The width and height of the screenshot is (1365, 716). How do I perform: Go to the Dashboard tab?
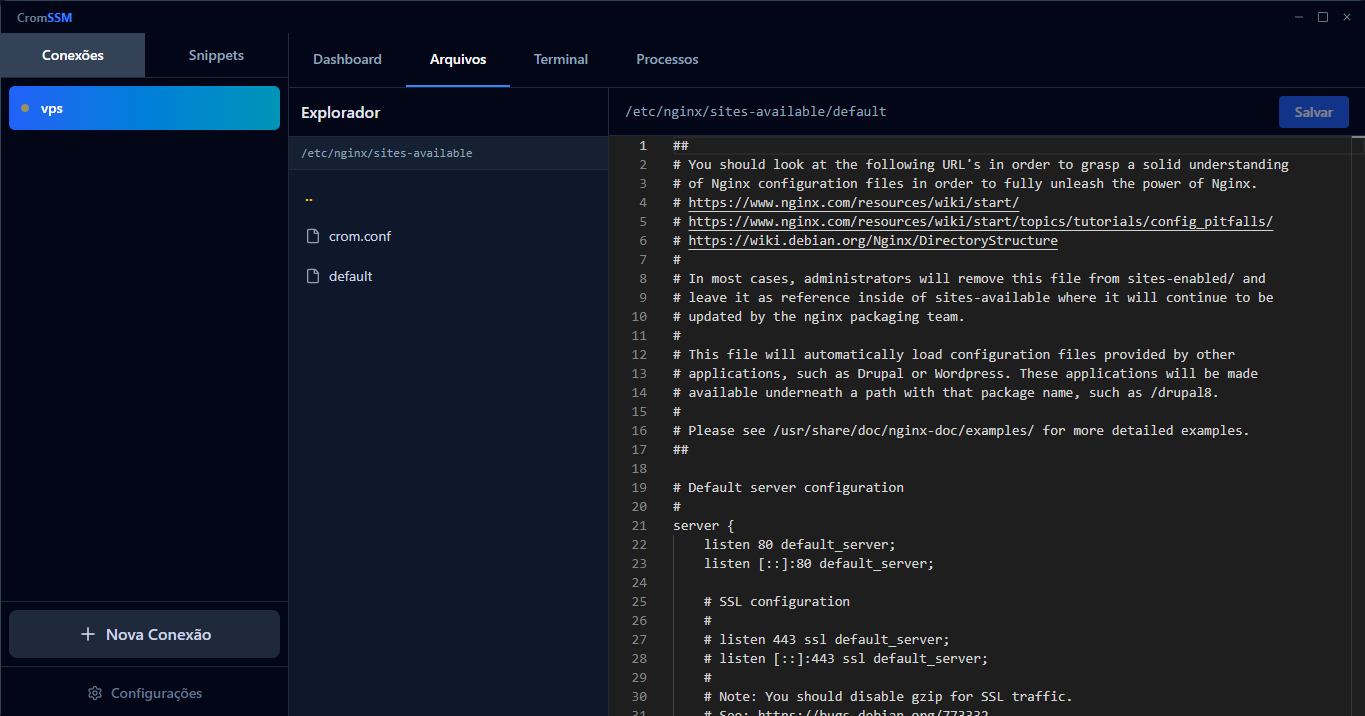(x=347, y=59)
